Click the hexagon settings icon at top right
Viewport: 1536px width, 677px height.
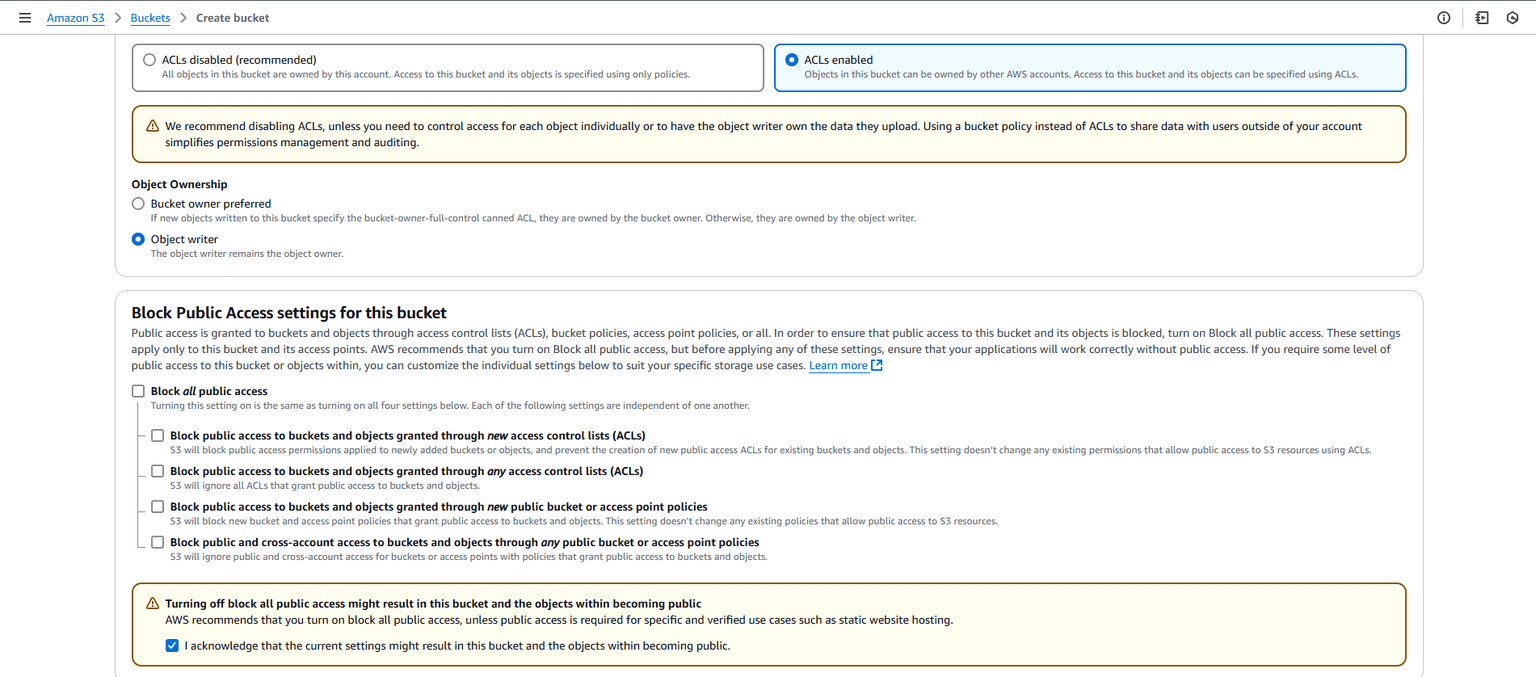click(x=1513, y=18)
